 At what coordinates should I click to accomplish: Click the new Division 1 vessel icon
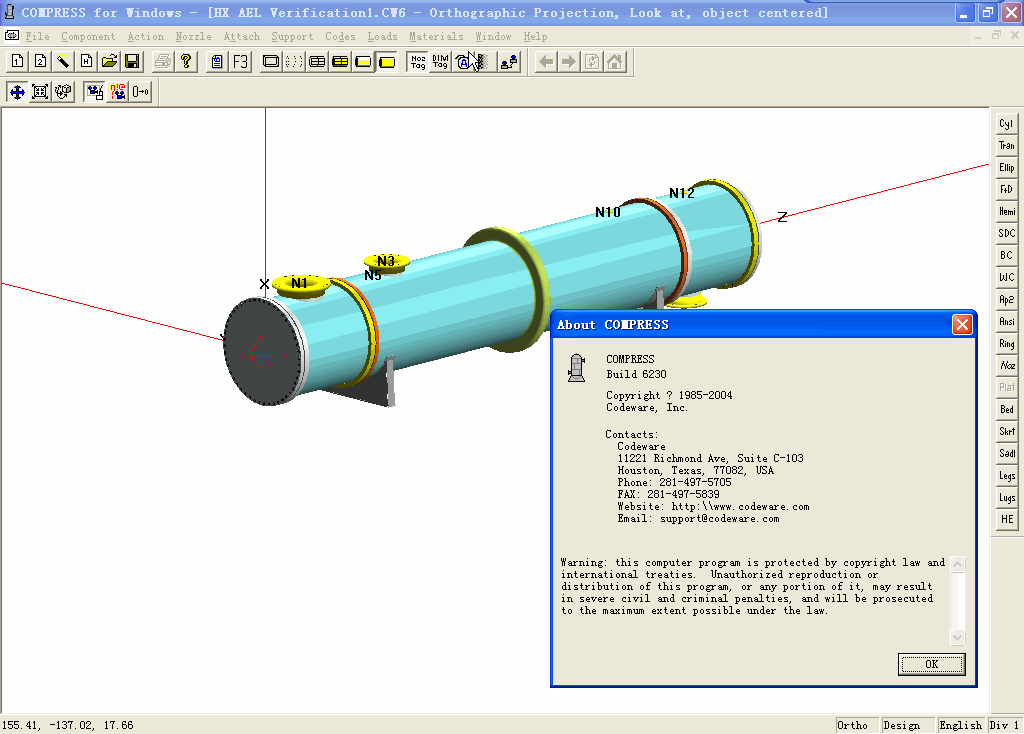click(x=18, y=61)
